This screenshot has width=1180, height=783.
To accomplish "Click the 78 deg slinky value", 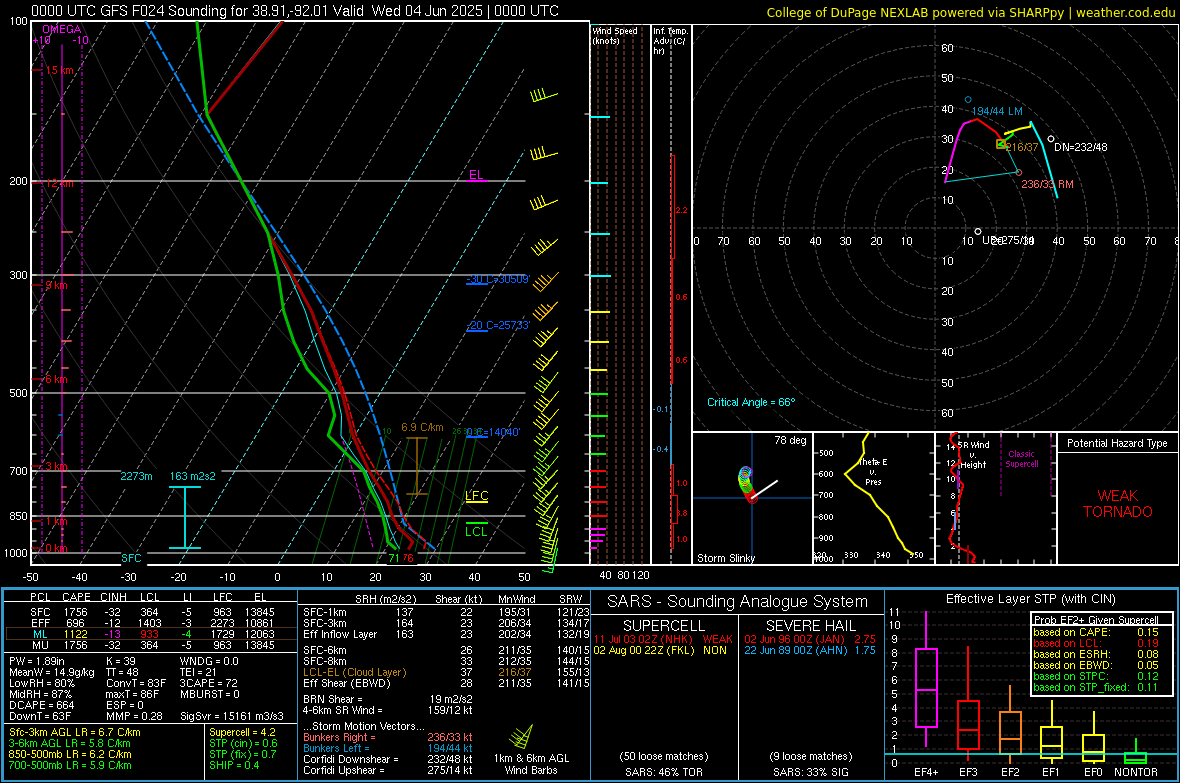I will (x=790, y=440).
